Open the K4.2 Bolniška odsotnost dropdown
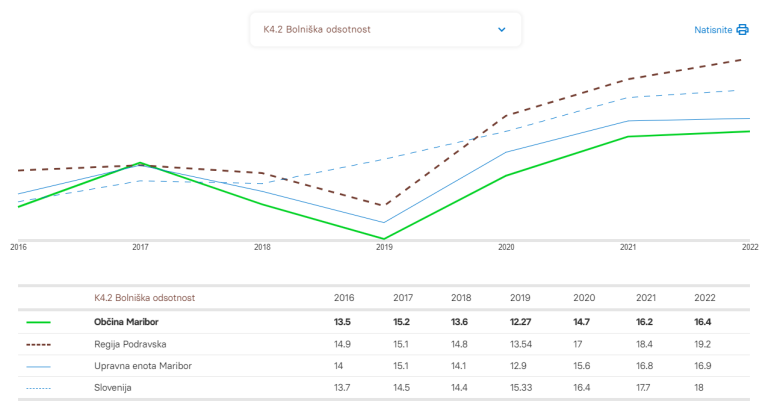 click(x=385, y=30)
